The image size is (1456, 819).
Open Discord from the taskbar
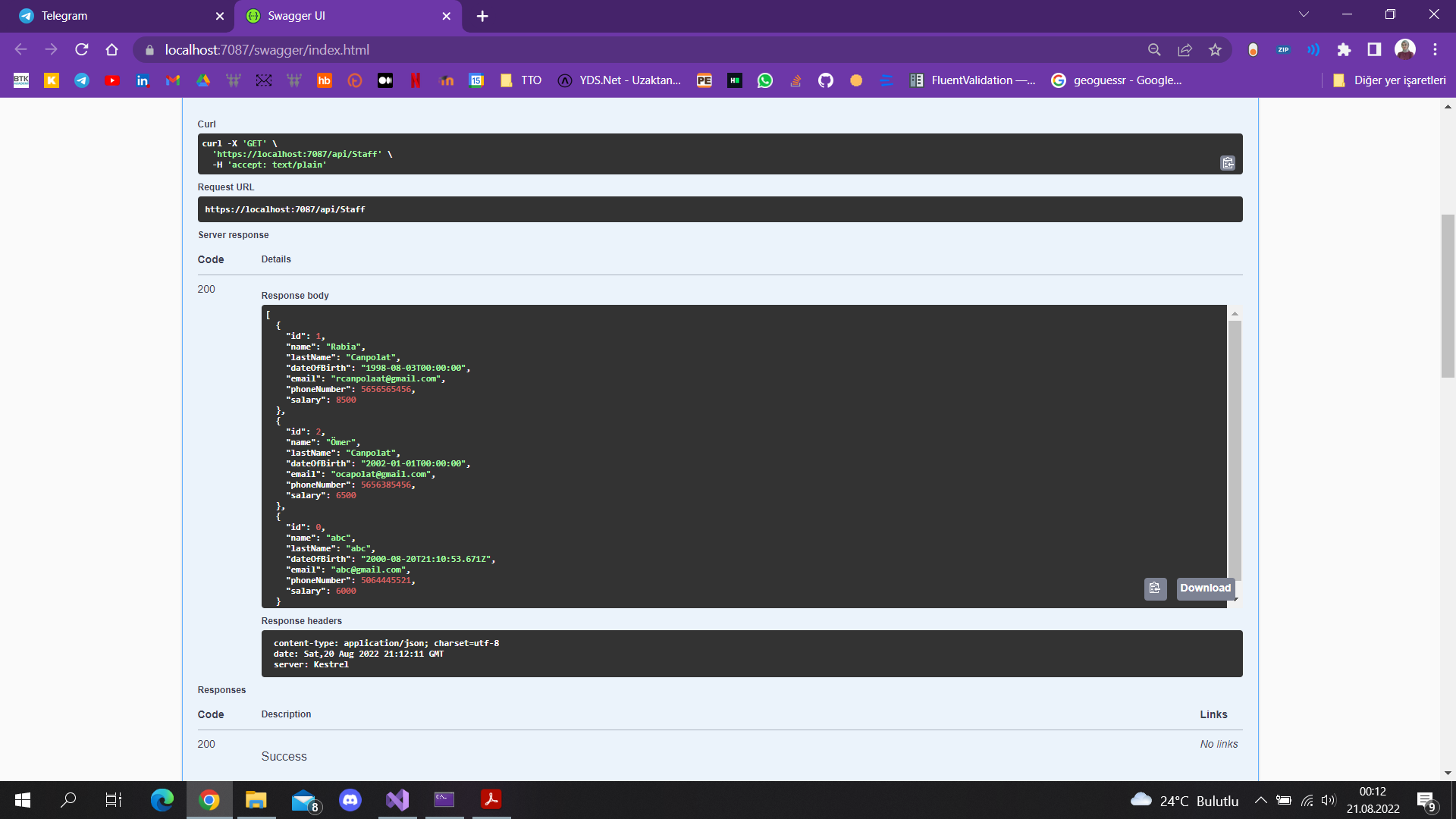click(350, 800)
